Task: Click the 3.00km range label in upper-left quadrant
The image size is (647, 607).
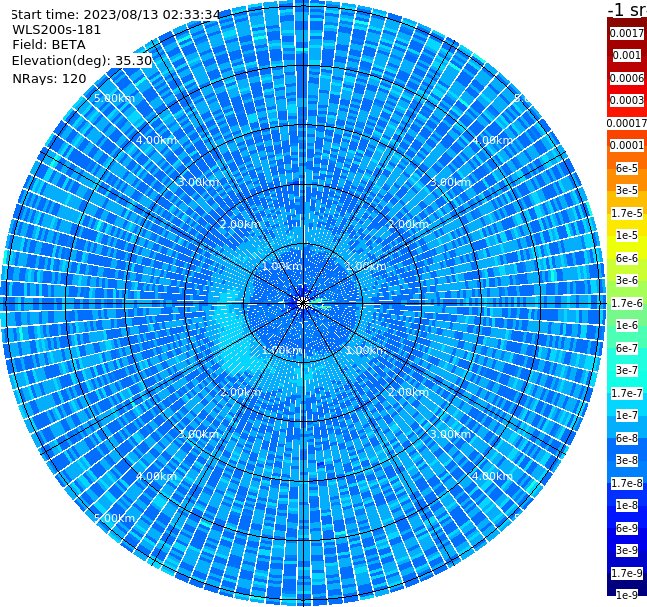Action: (198, 182)
